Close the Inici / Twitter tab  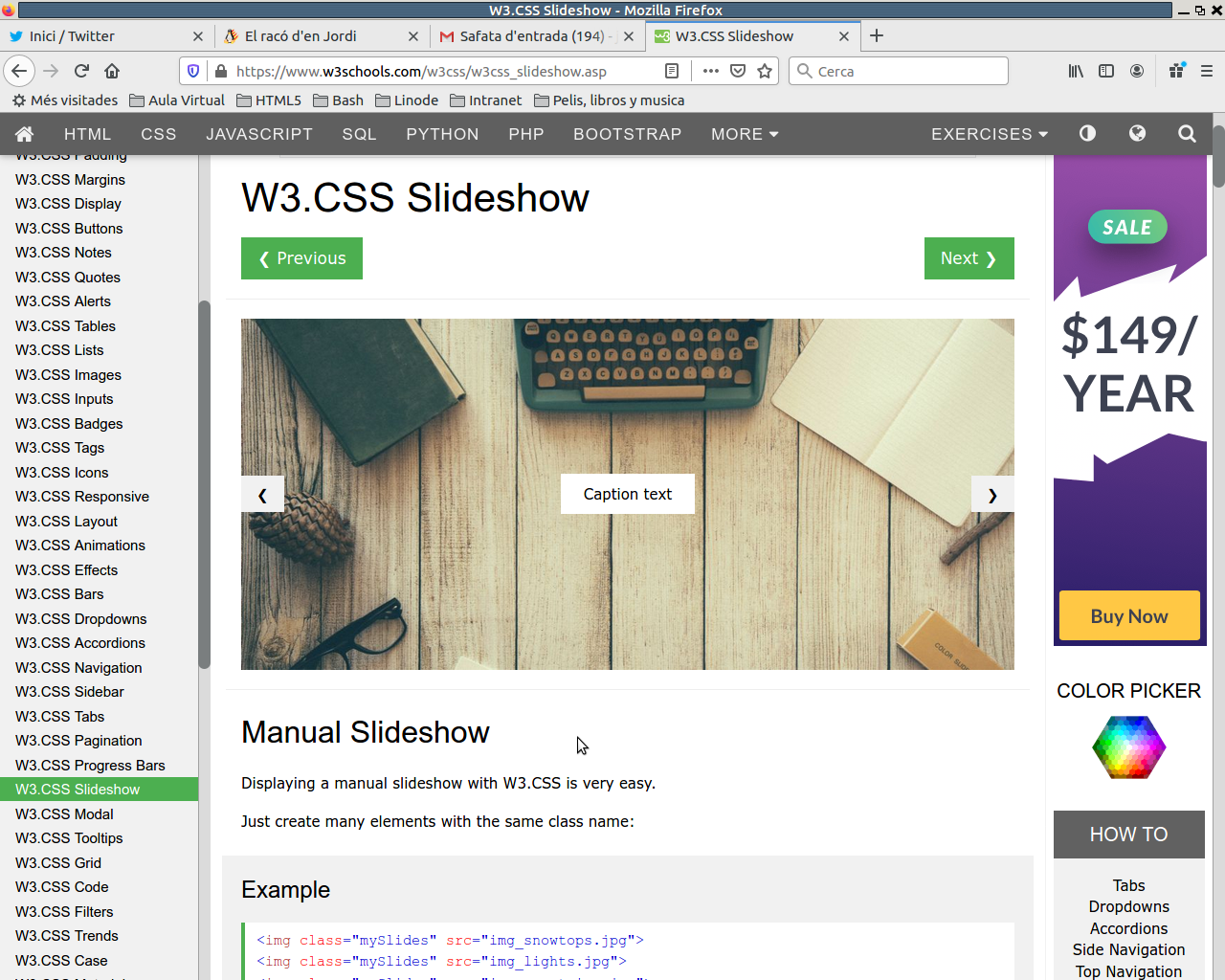pyautogui.click(x=198, y=36)
